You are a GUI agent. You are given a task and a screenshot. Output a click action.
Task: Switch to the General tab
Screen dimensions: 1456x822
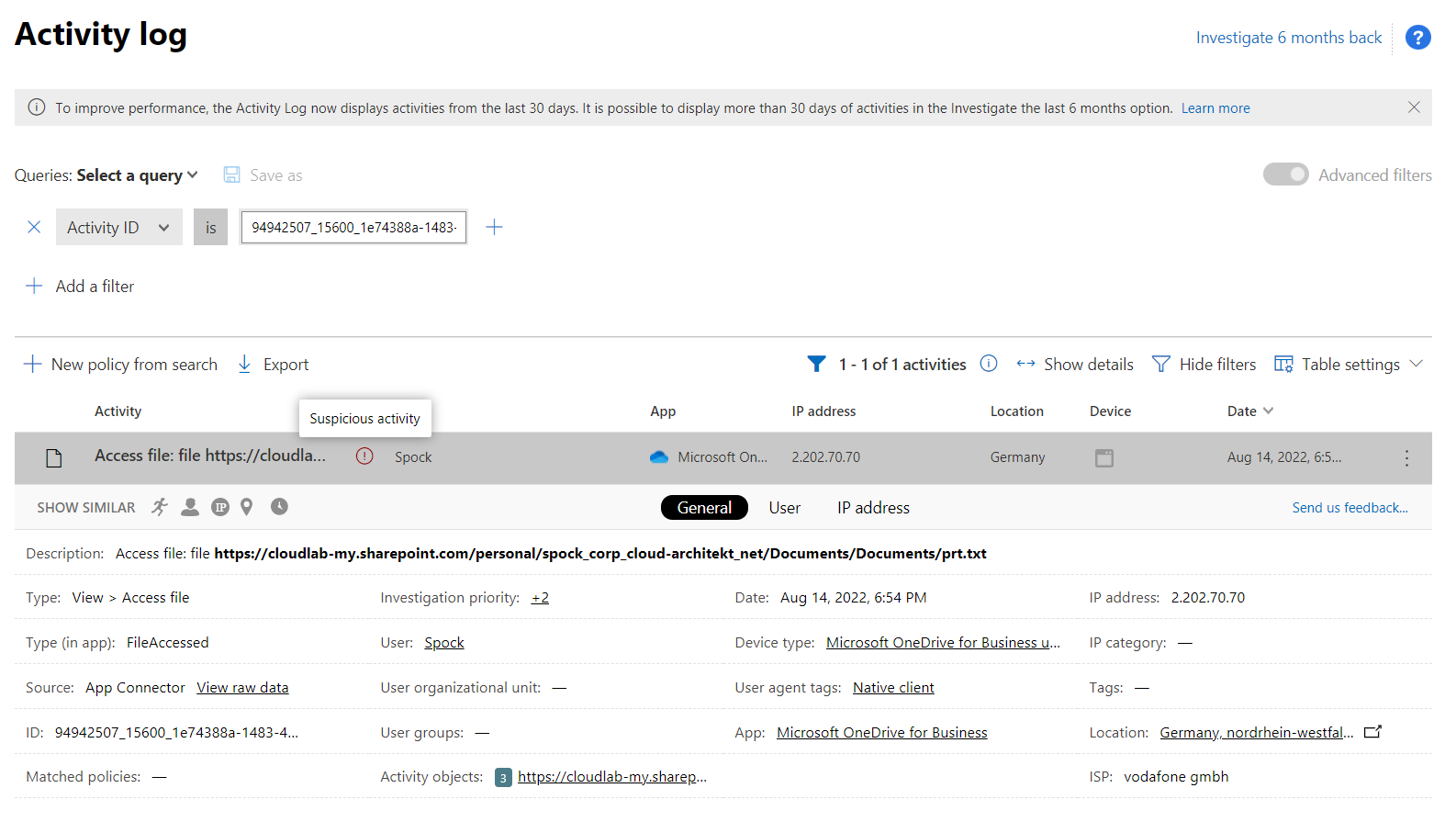[704, 507]
